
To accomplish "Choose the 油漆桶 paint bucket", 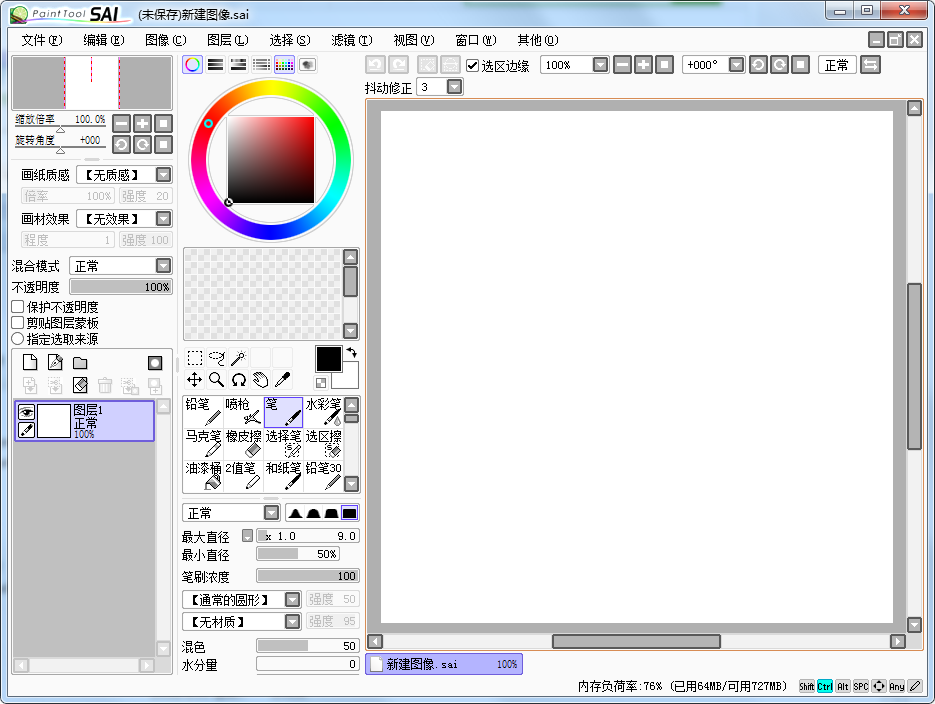I will click(x=203, y=476).
